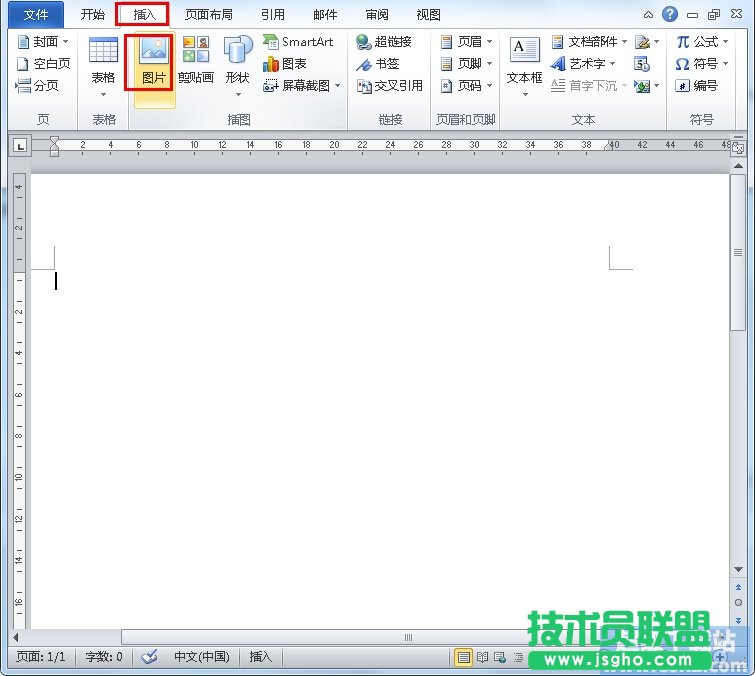Screen dimensions: 755x676
Task: Open the 符号 (Symbol) menu
Action: point(702,64)
